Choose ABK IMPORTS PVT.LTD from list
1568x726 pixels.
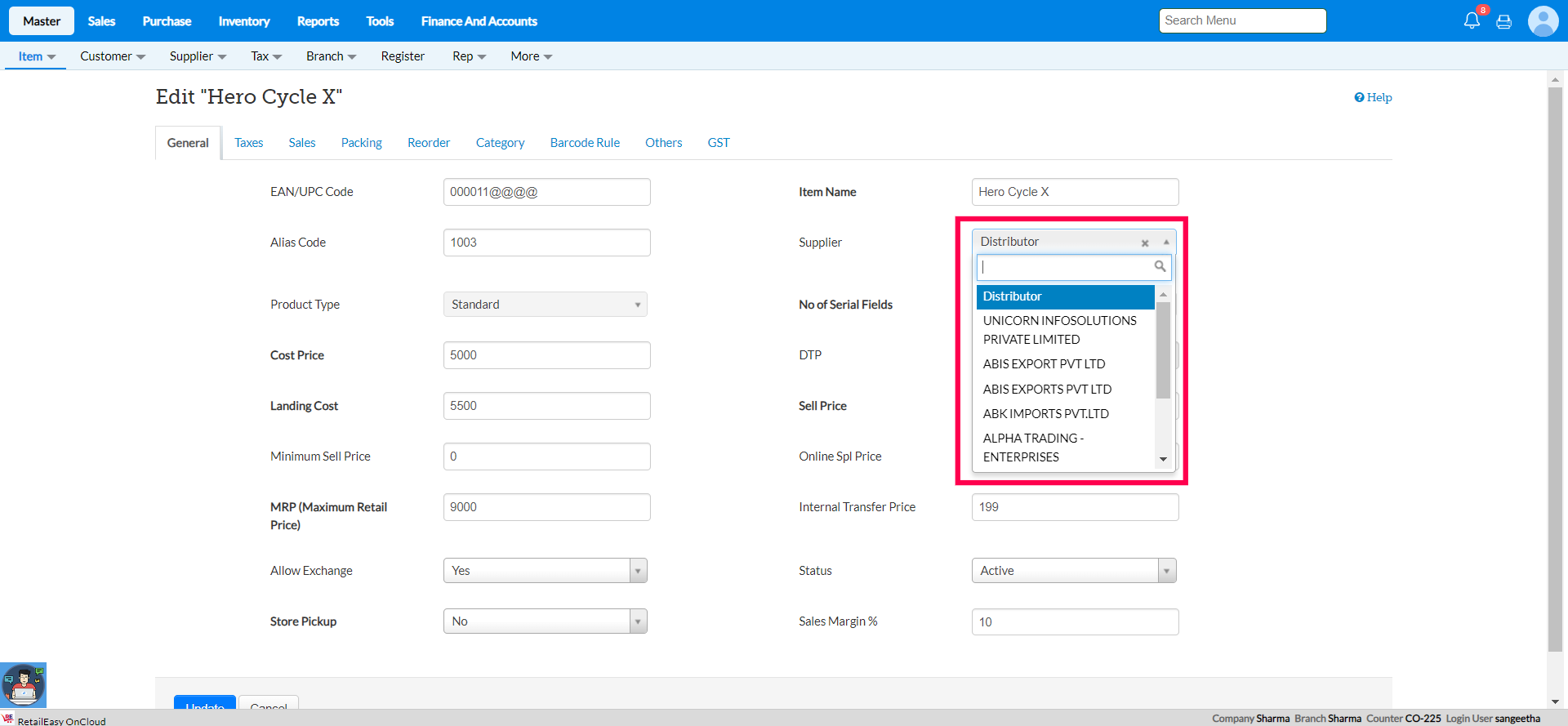pos(1045,414)
